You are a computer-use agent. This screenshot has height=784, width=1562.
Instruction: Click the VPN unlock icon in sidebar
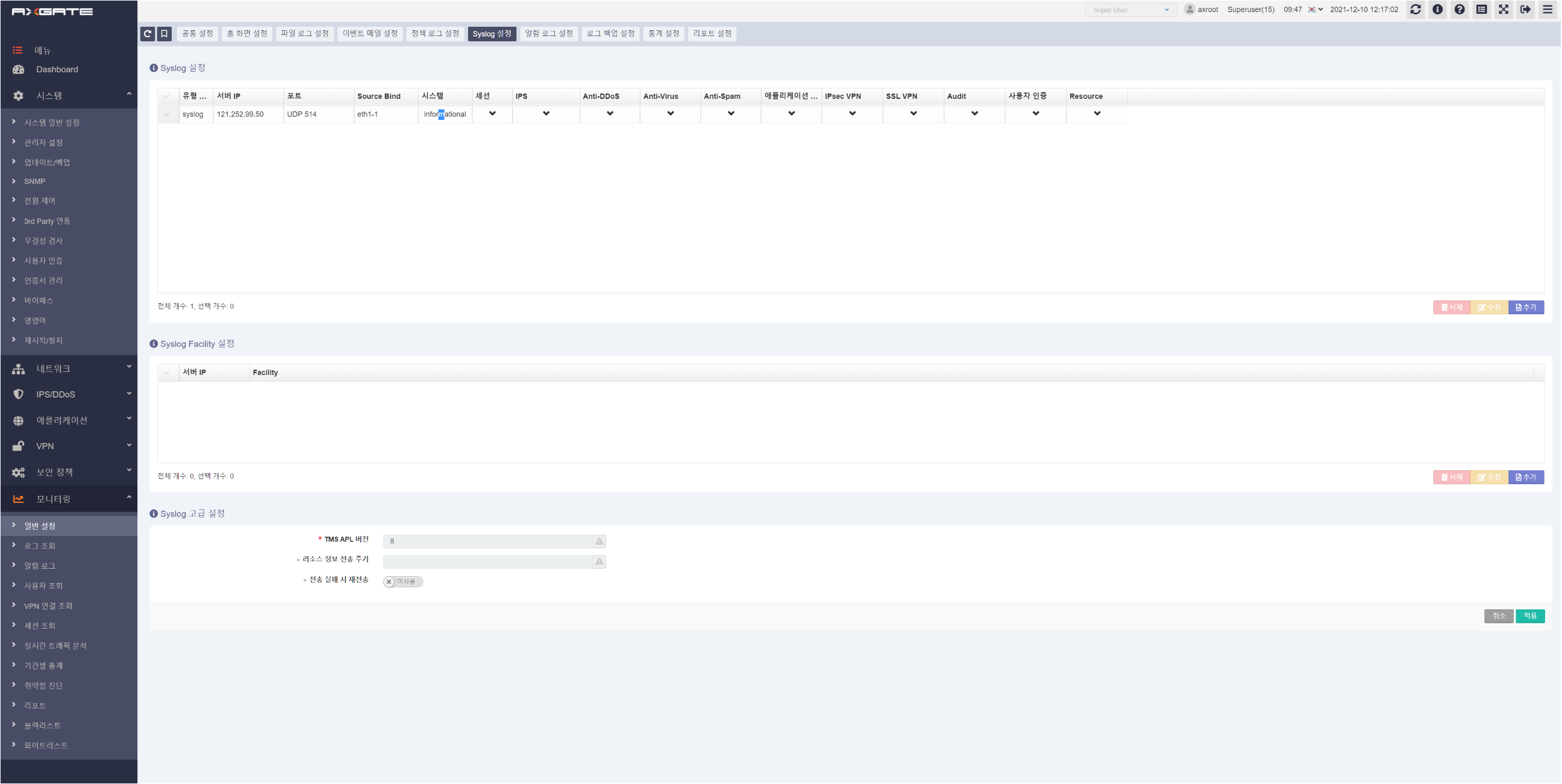coord(18,446)
